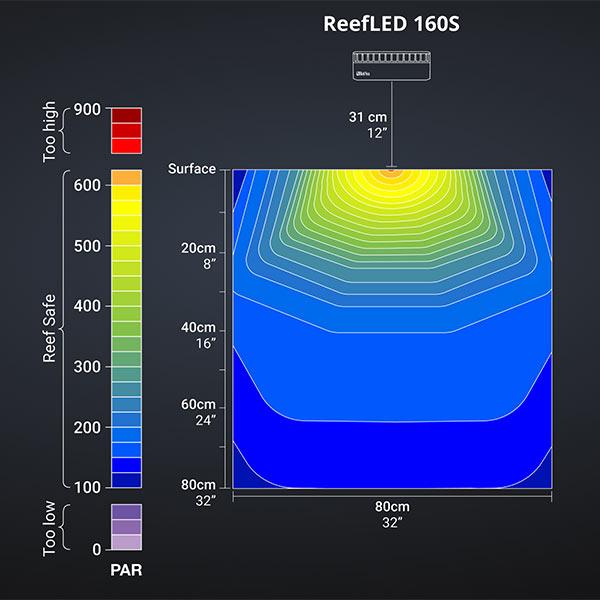
Task: Click the orange hotspot at the water surface
Action: pos(391,172)
